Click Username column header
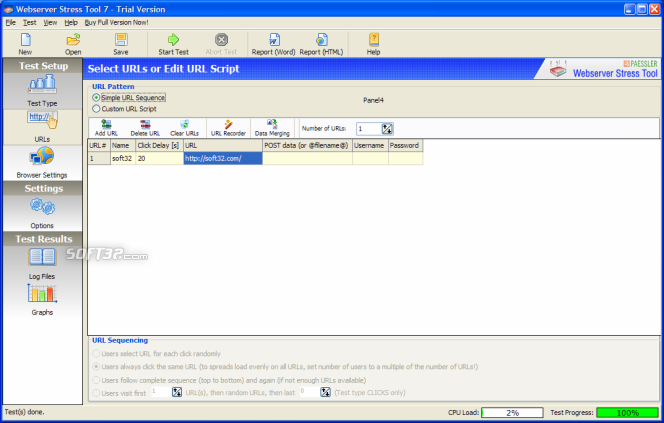Image resolution: width=664 pixels, height=423 pixels. (x=370, y=145)
